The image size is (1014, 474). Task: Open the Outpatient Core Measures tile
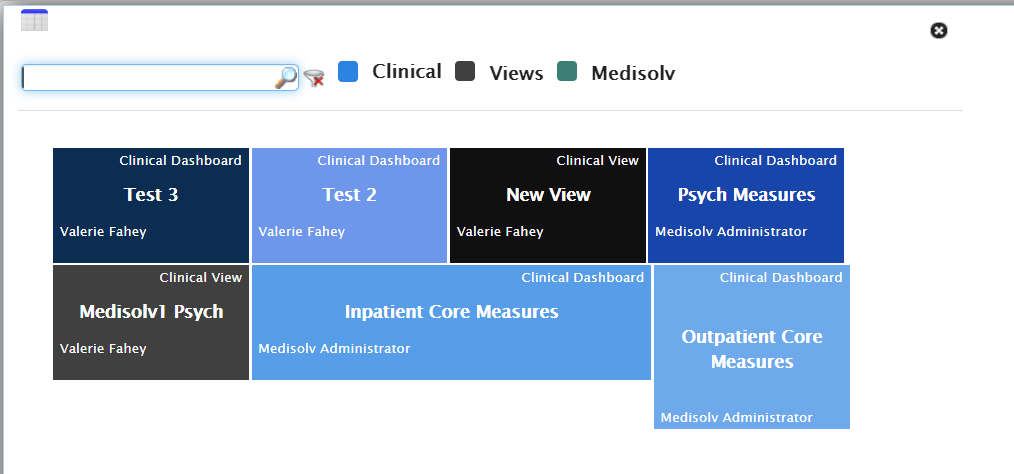pyautogui.click(x=752, y=349)
